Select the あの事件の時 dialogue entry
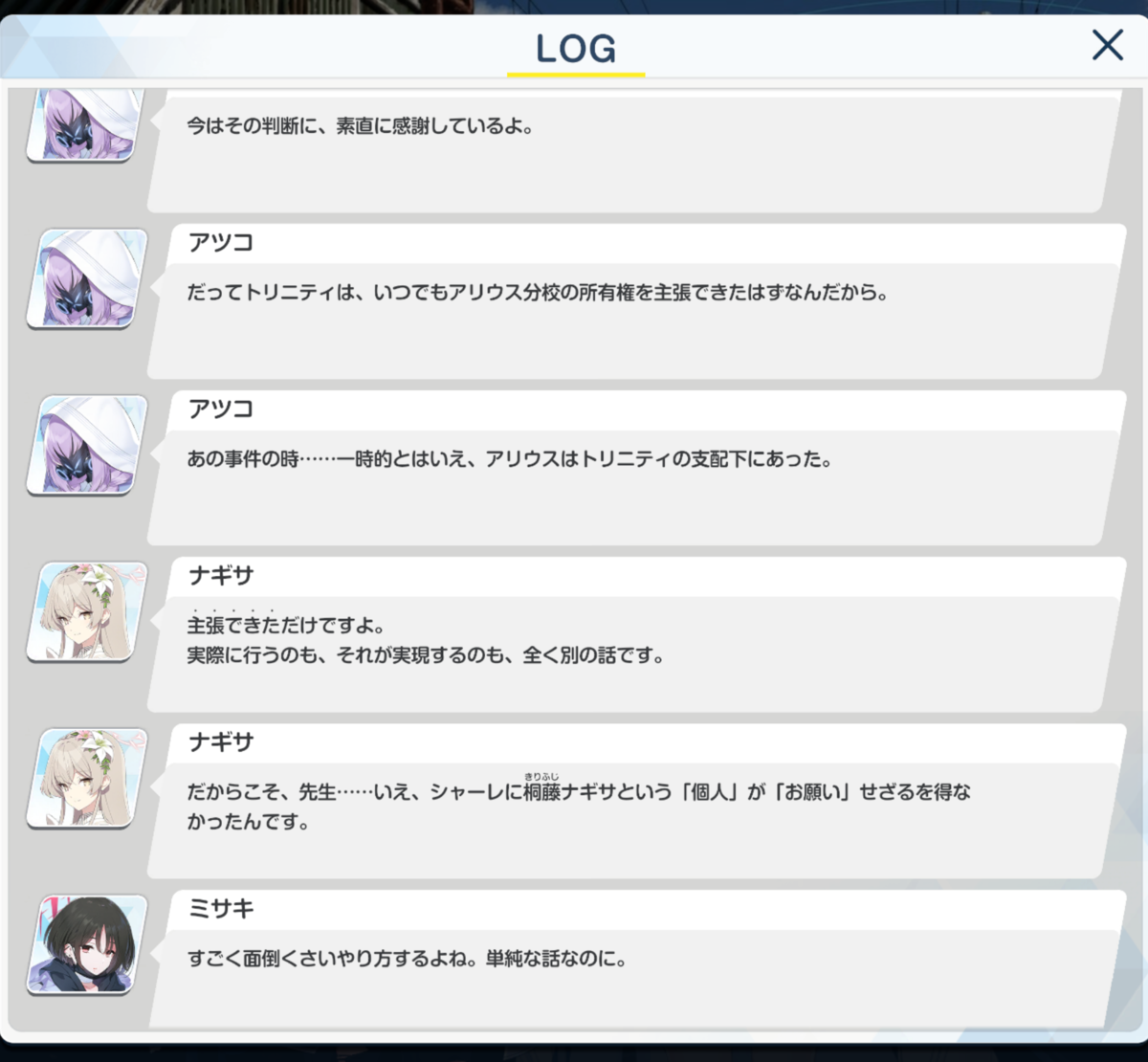Image resolution: width=1148 pixels, height=1062 pixels. coord(636,469)
